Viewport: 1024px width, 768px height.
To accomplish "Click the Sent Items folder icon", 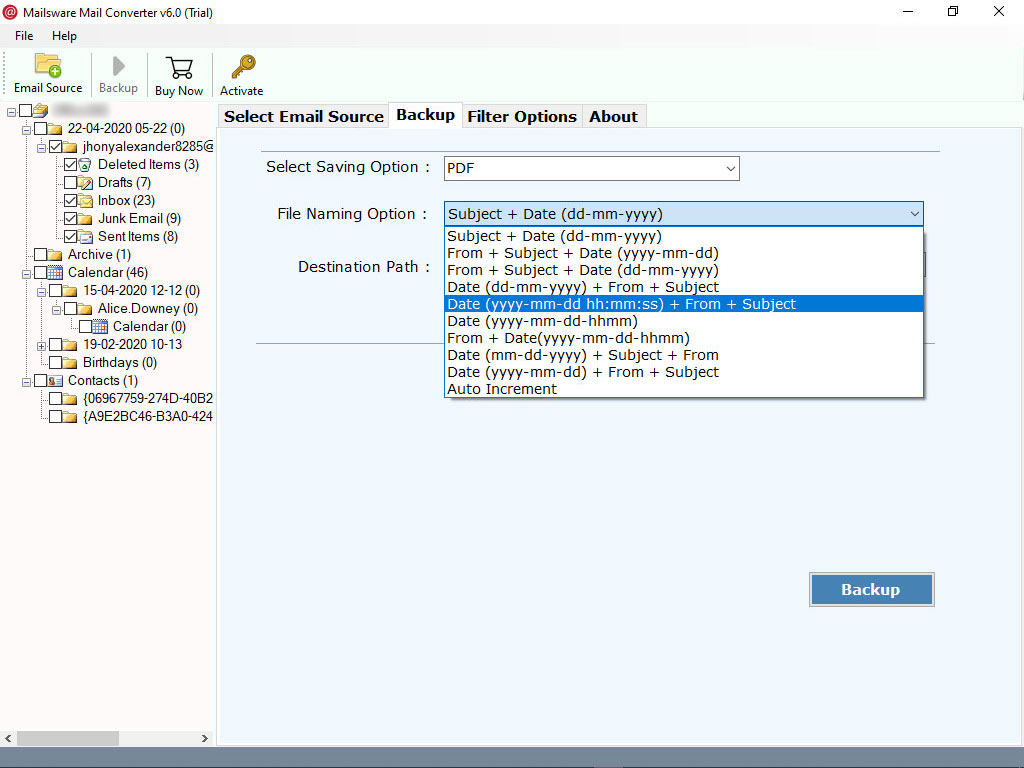I will 86,236.
